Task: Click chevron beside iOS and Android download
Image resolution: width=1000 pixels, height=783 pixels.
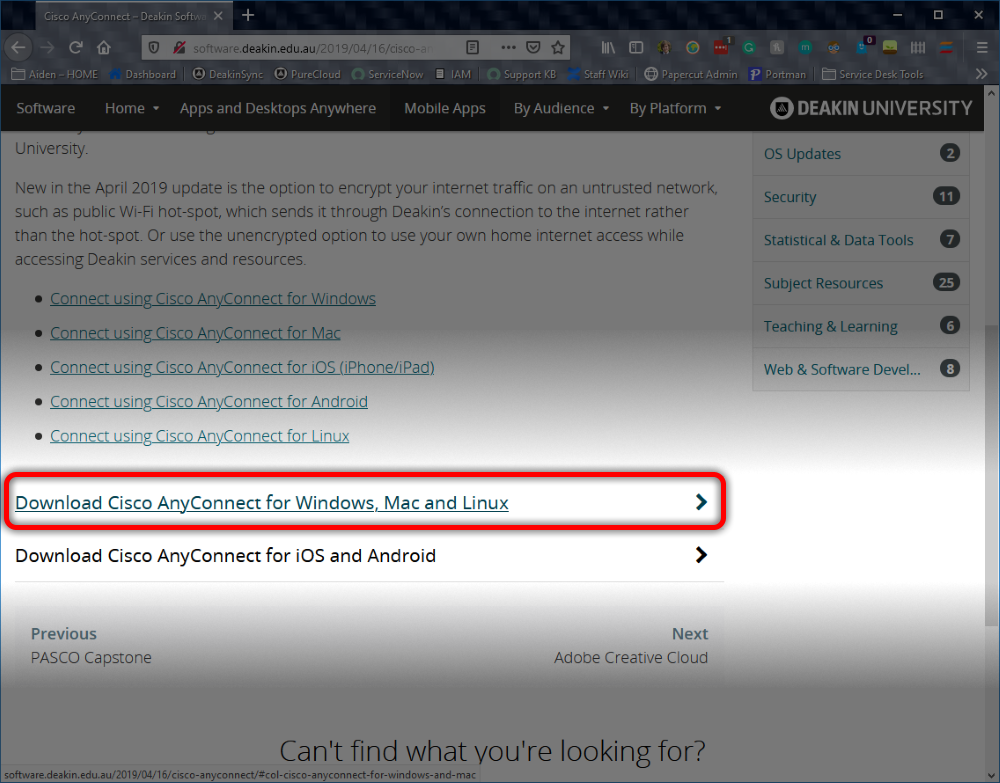Action: (x=701, y=555)
